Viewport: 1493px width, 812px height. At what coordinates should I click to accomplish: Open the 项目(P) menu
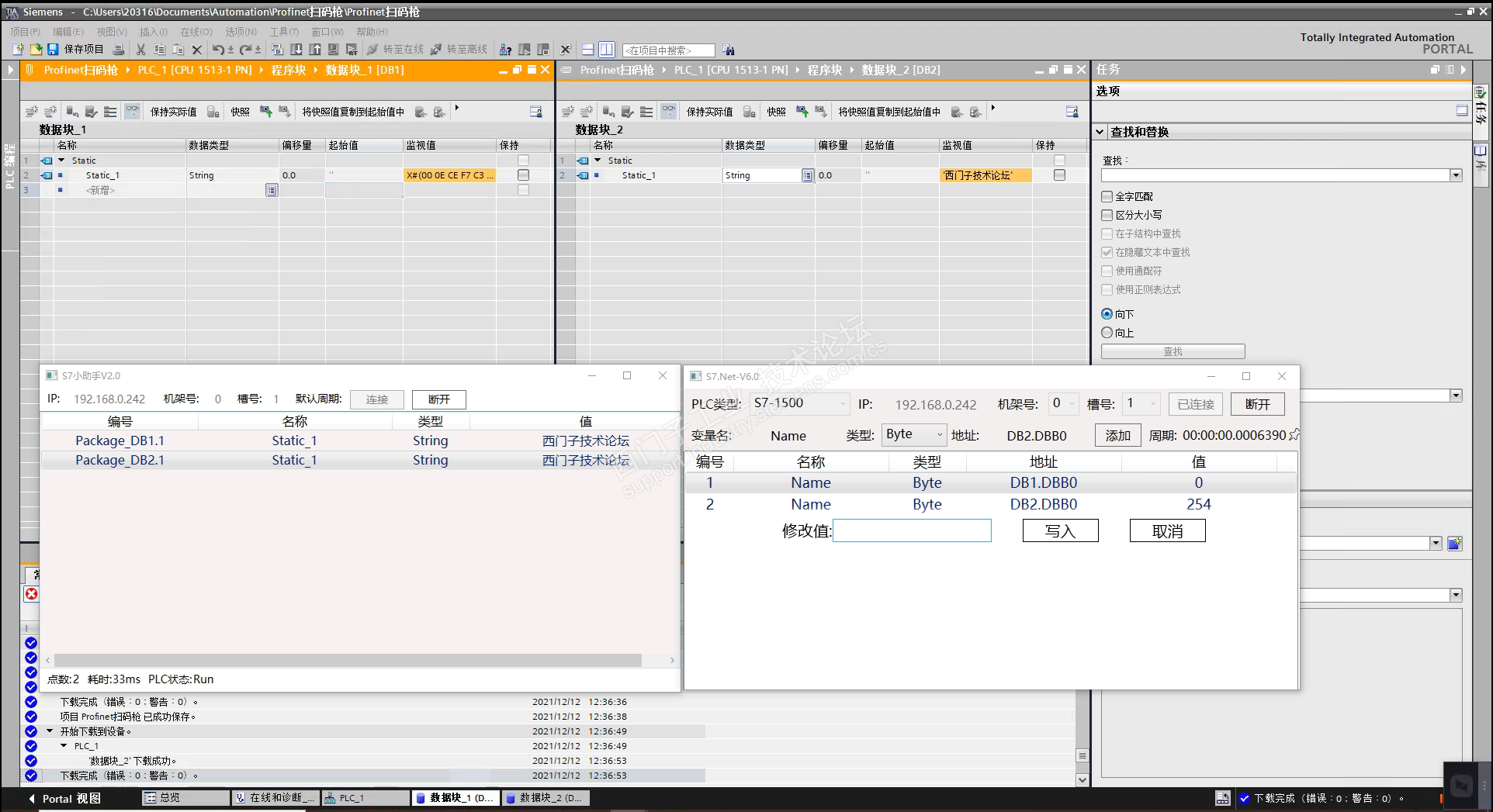point(25,32)
